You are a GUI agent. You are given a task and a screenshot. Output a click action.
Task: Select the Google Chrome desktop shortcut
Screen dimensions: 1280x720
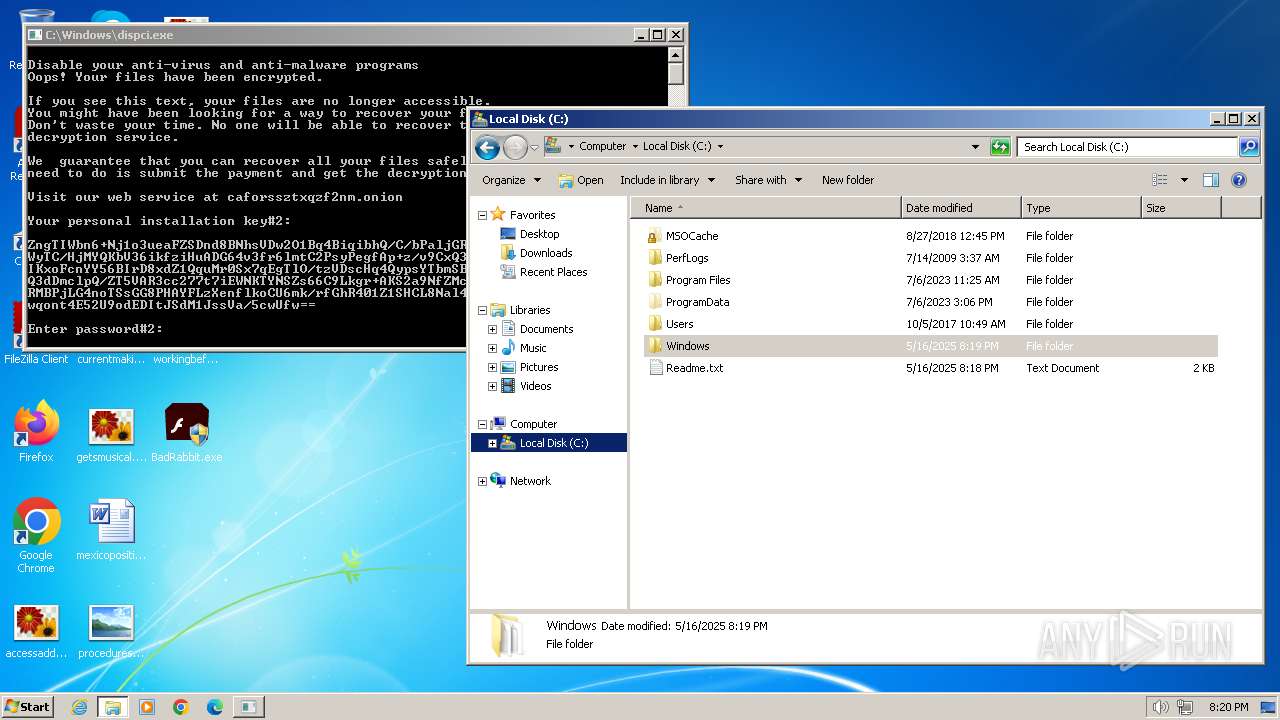36,536
